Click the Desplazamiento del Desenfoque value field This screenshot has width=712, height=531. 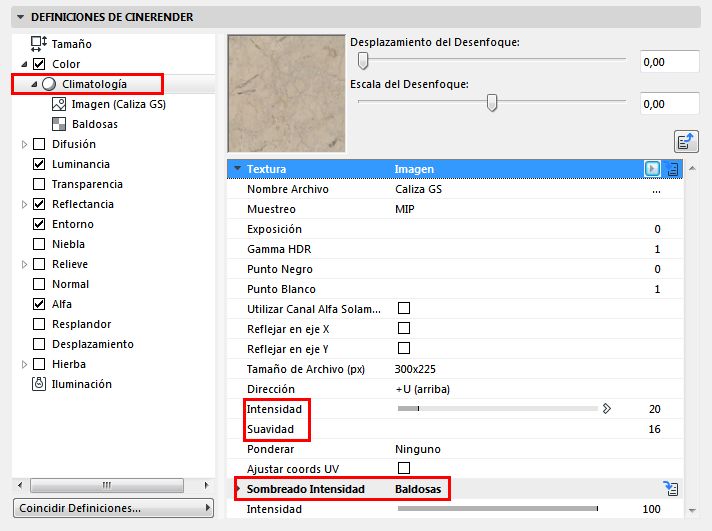pos(669,62)
